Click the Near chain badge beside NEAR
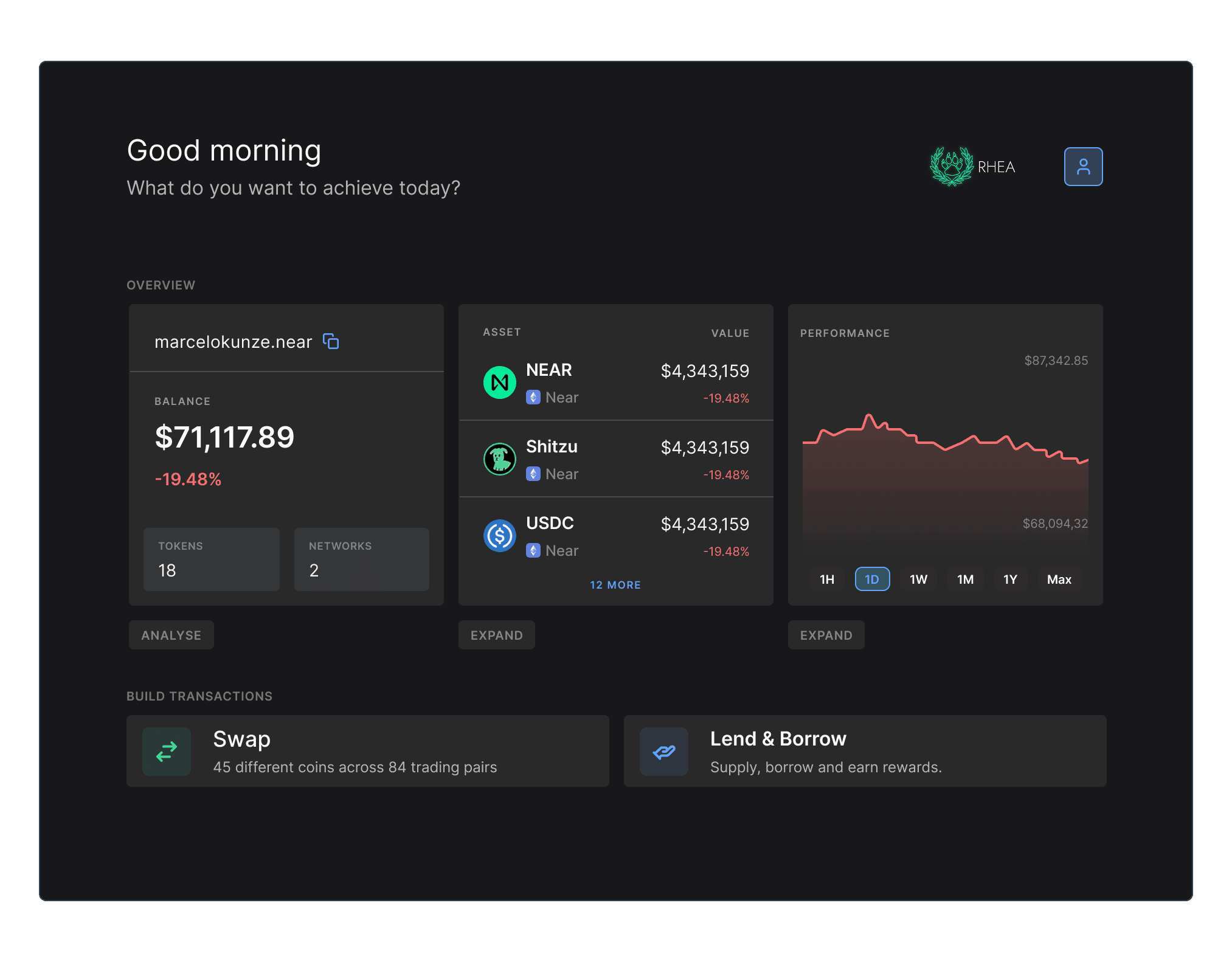1232x962 pixels. (535, 397)
